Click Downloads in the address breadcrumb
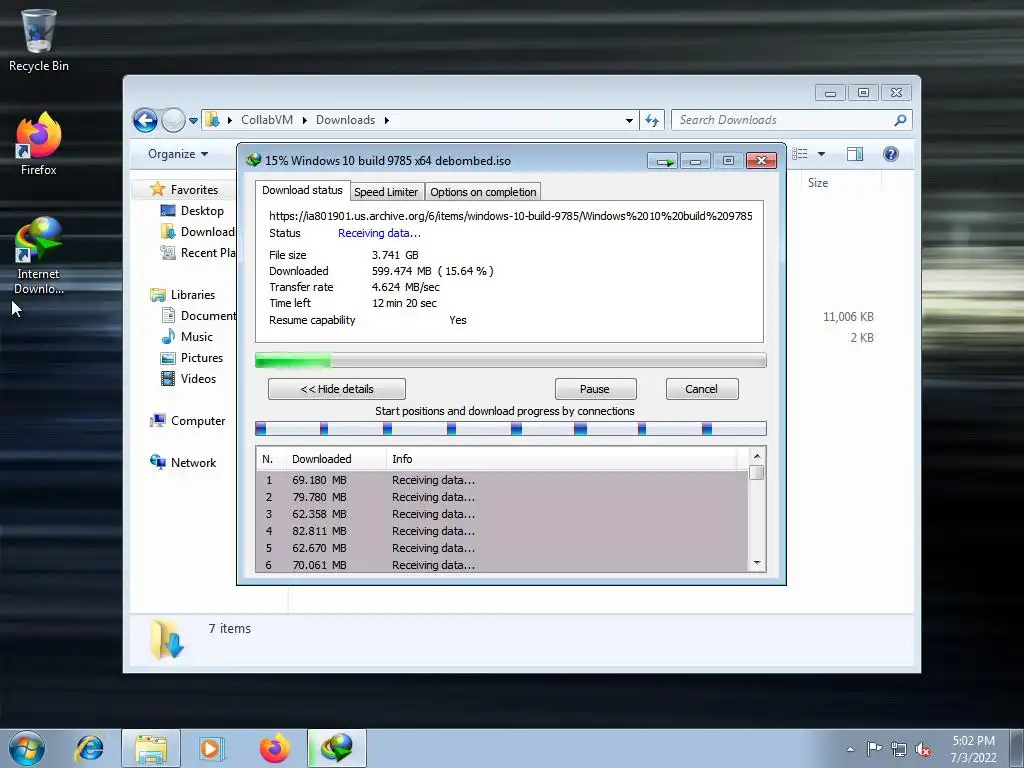1024x768 pixels. point(345,120)
